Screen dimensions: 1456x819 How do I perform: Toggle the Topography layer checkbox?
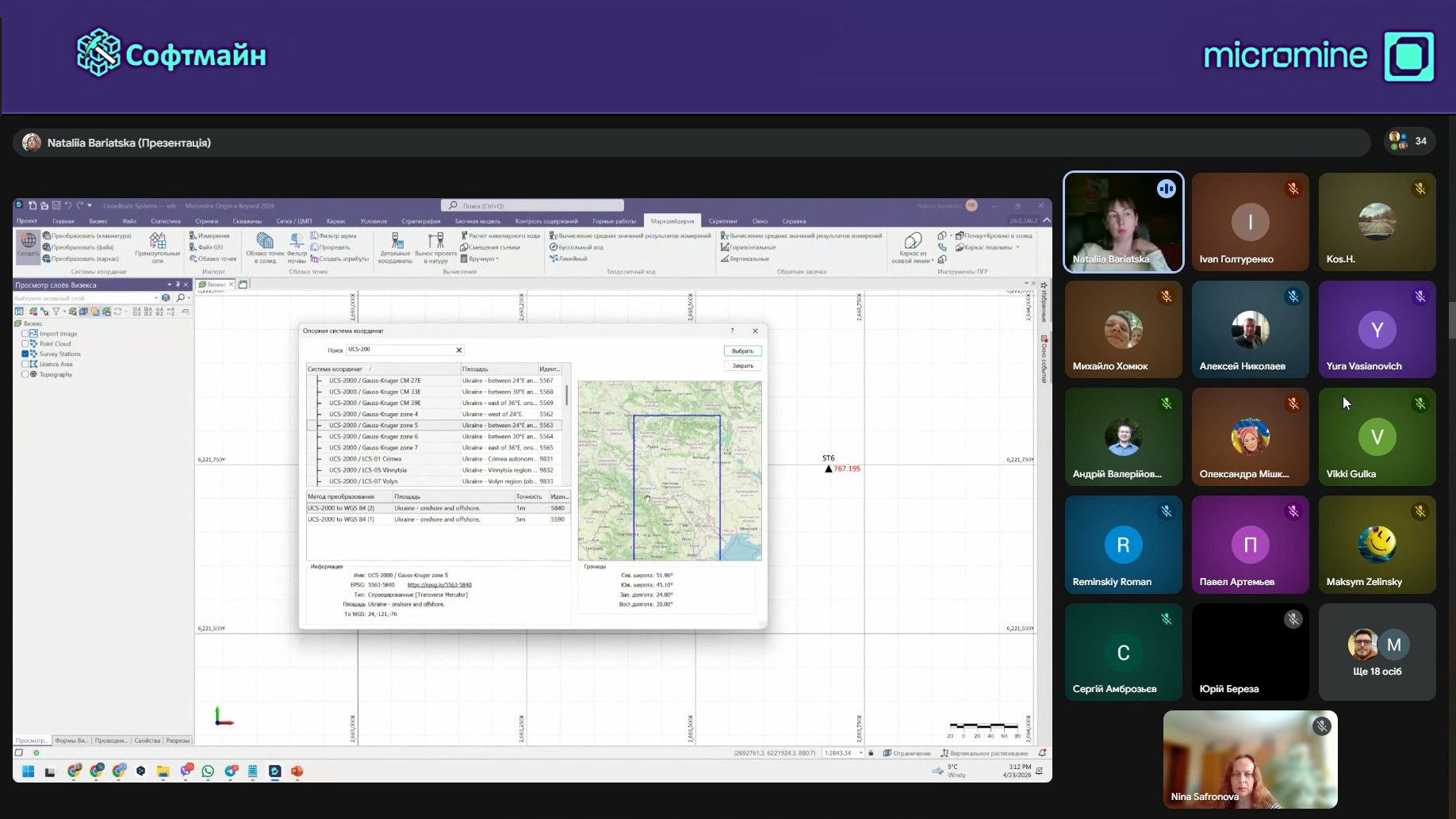point(25,374)
